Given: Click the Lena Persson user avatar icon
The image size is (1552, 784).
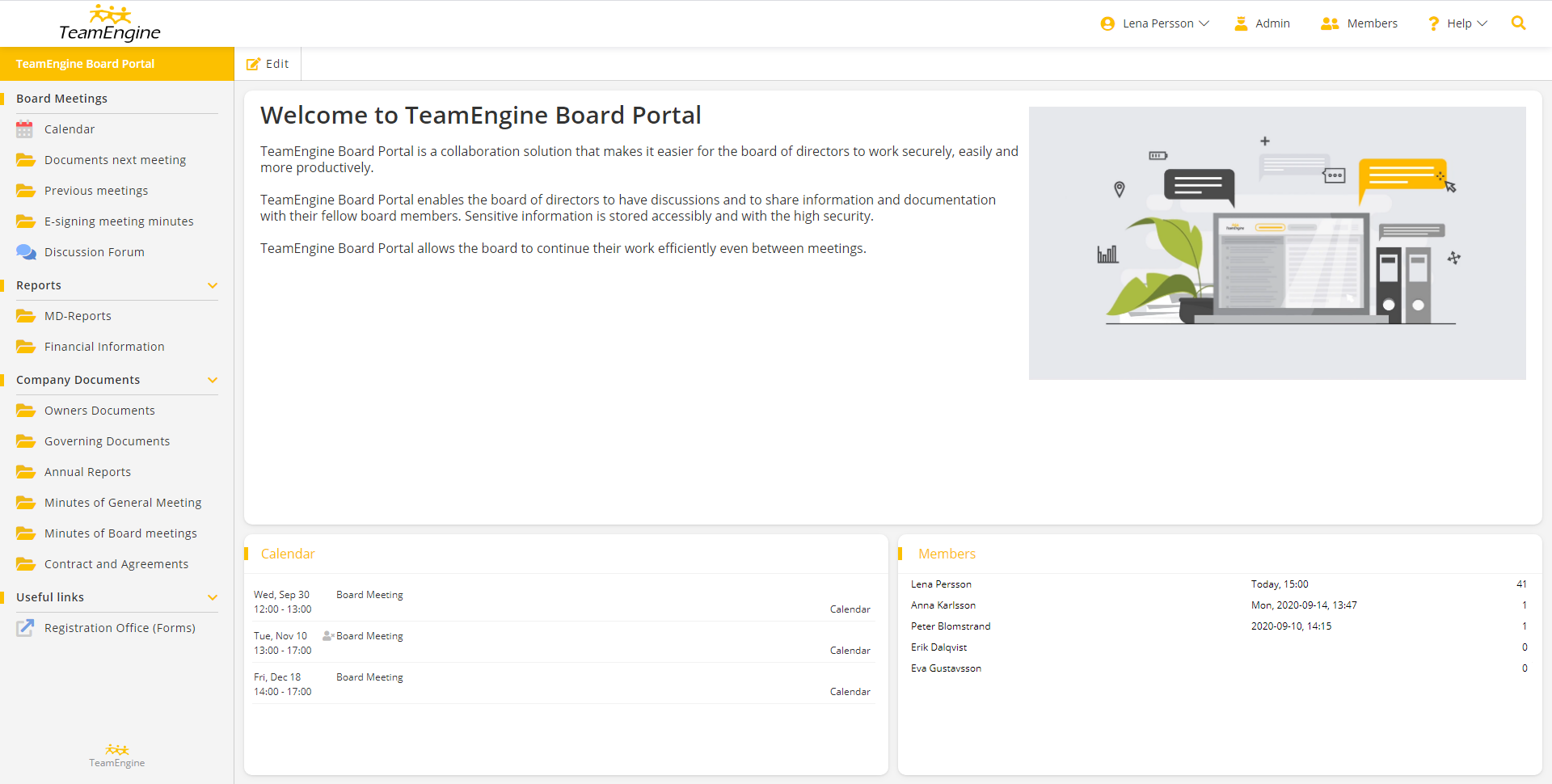Looking at the screenshot, I should point(1107,23).
